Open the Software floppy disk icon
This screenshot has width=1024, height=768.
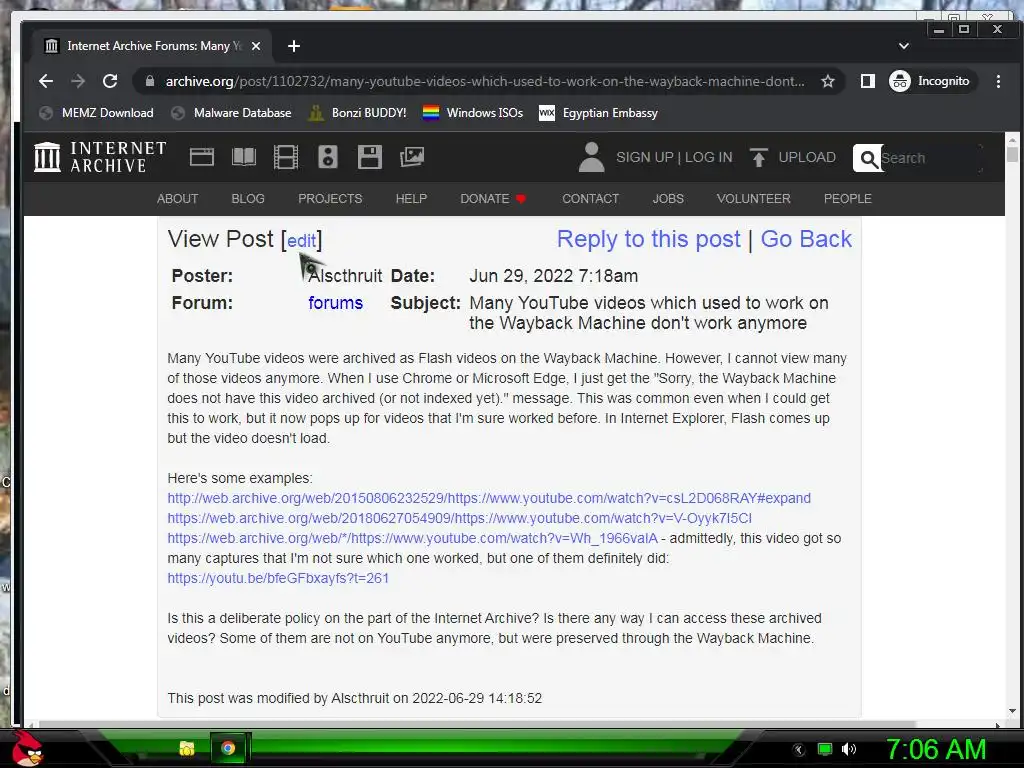[370, 157]
